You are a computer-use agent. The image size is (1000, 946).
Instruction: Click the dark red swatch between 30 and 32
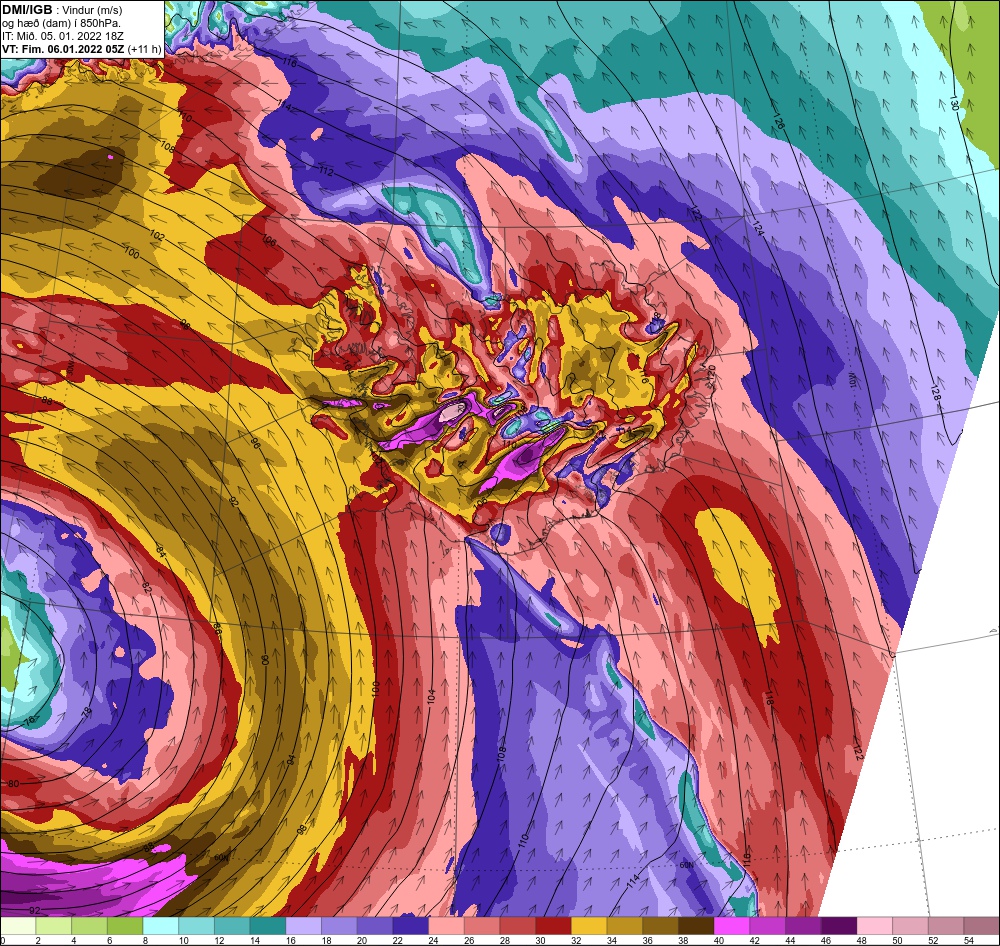(554, 926)
